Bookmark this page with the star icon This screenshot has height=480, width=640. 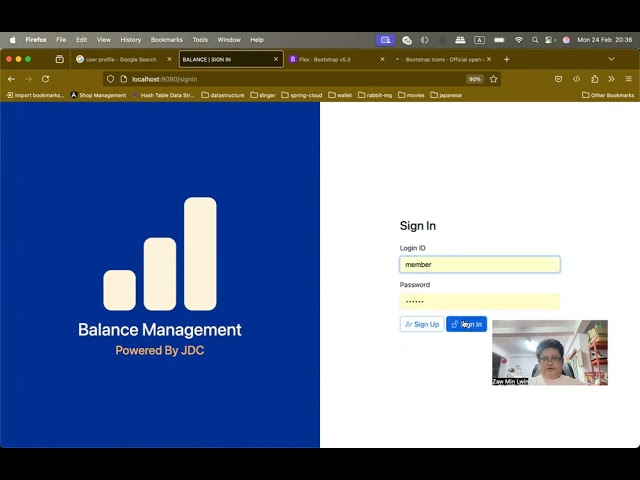tap(493, 79)
